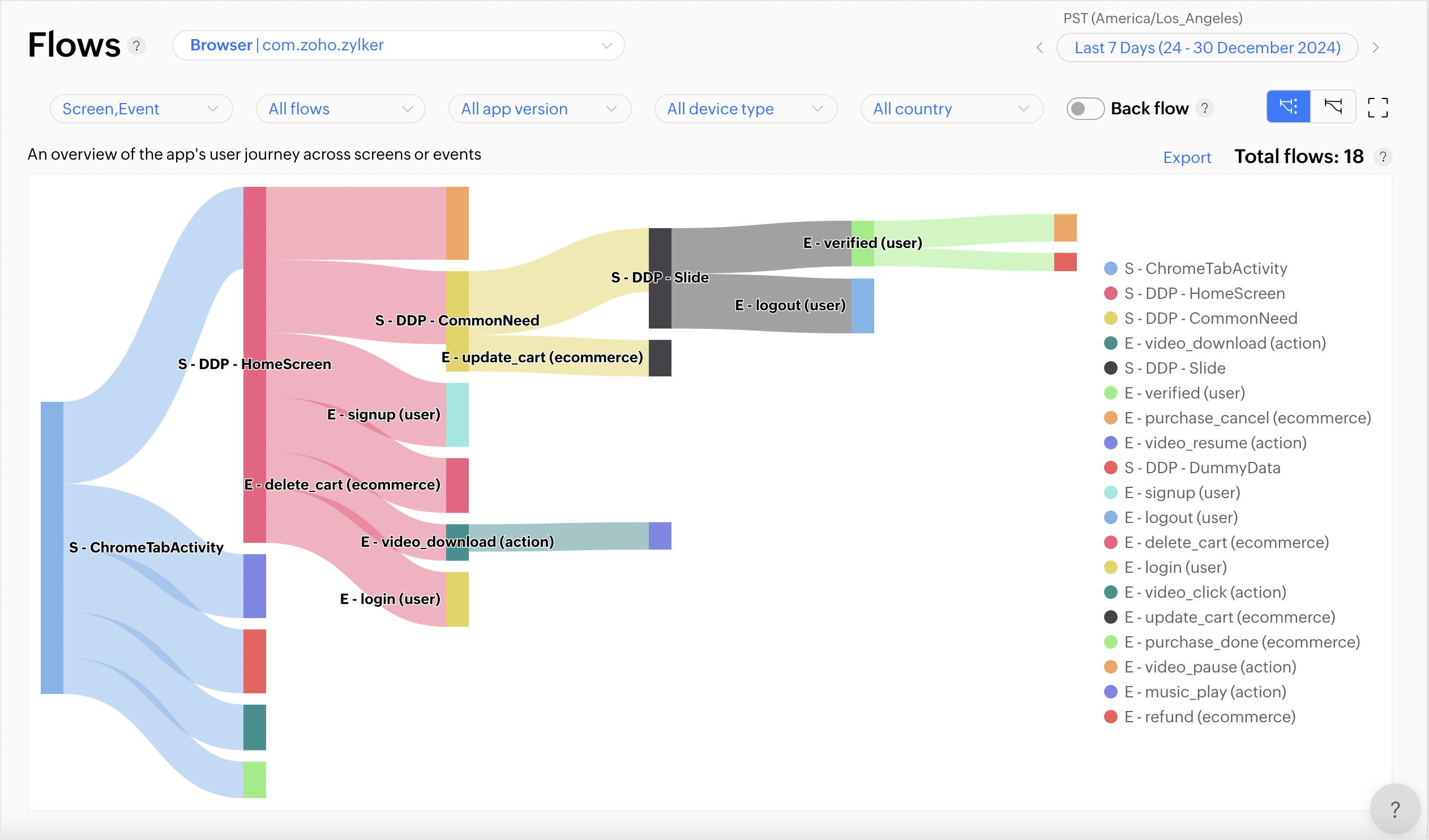Click help icon beside Total flows
Screen dimensions: 1429x840
coord(1383,157)
